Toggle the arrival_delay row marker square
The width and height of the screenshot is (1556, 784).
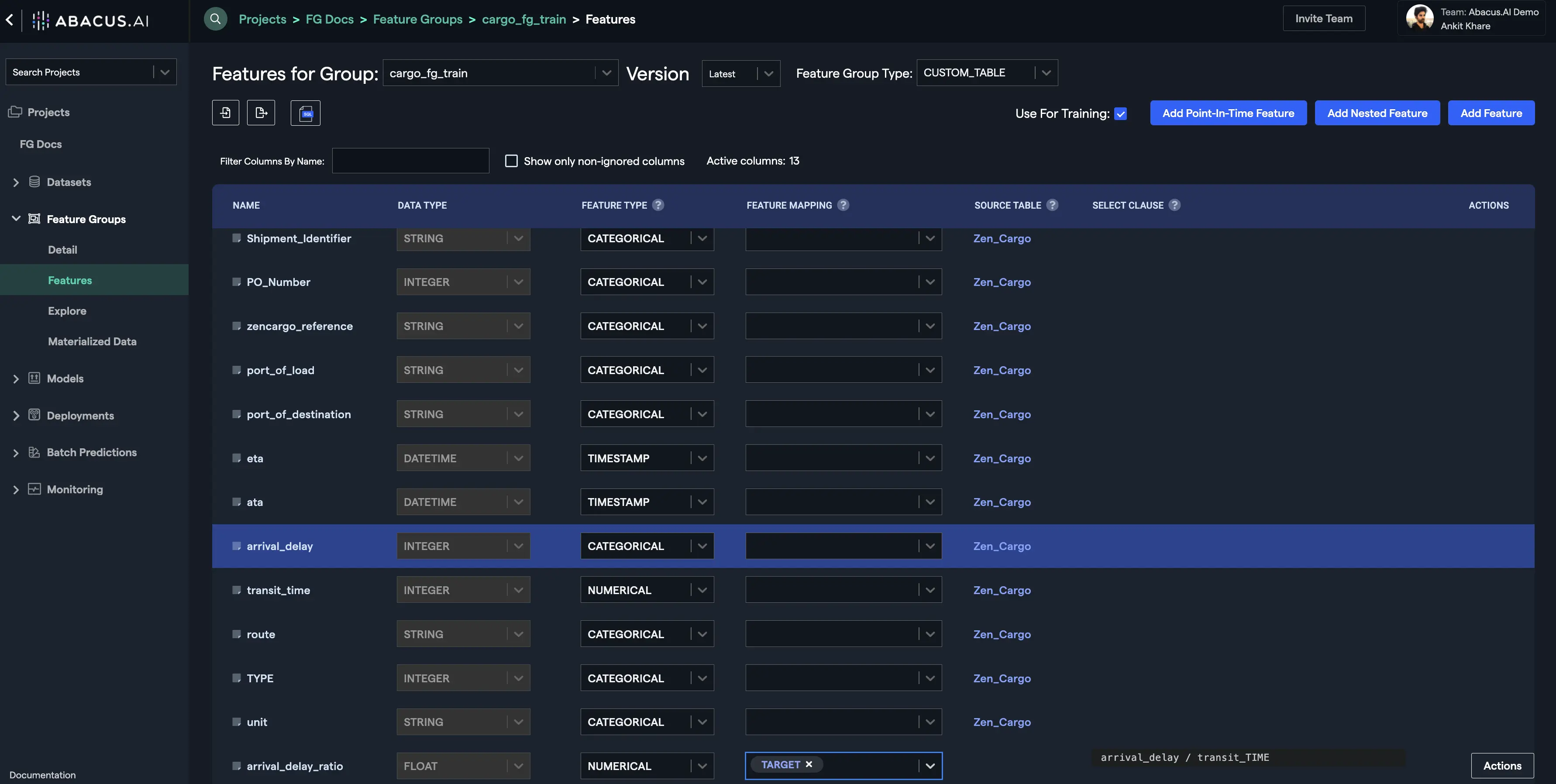tap(236, 546)
